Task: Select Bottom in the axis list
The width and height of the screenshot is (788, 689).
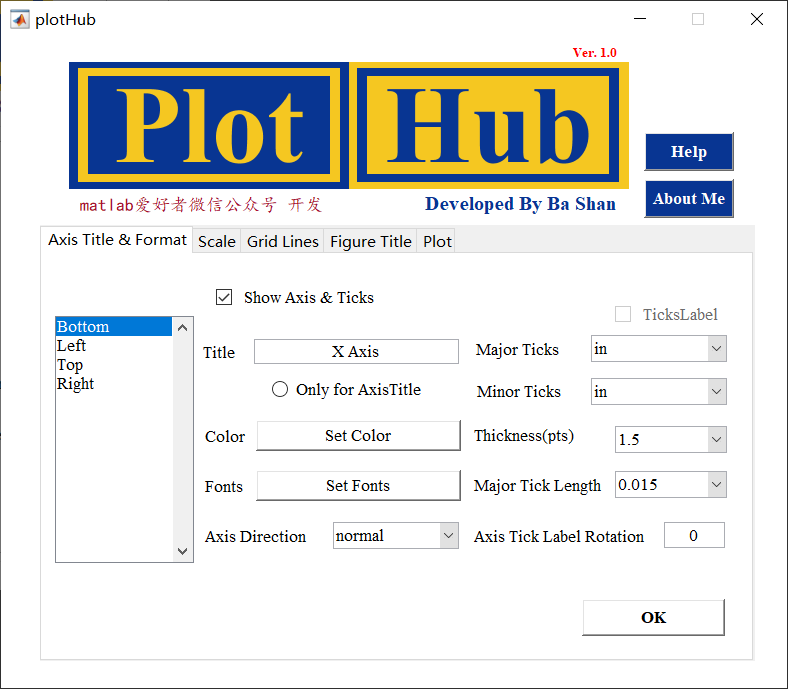Action: pyautogui.click(x=114, y=327)
